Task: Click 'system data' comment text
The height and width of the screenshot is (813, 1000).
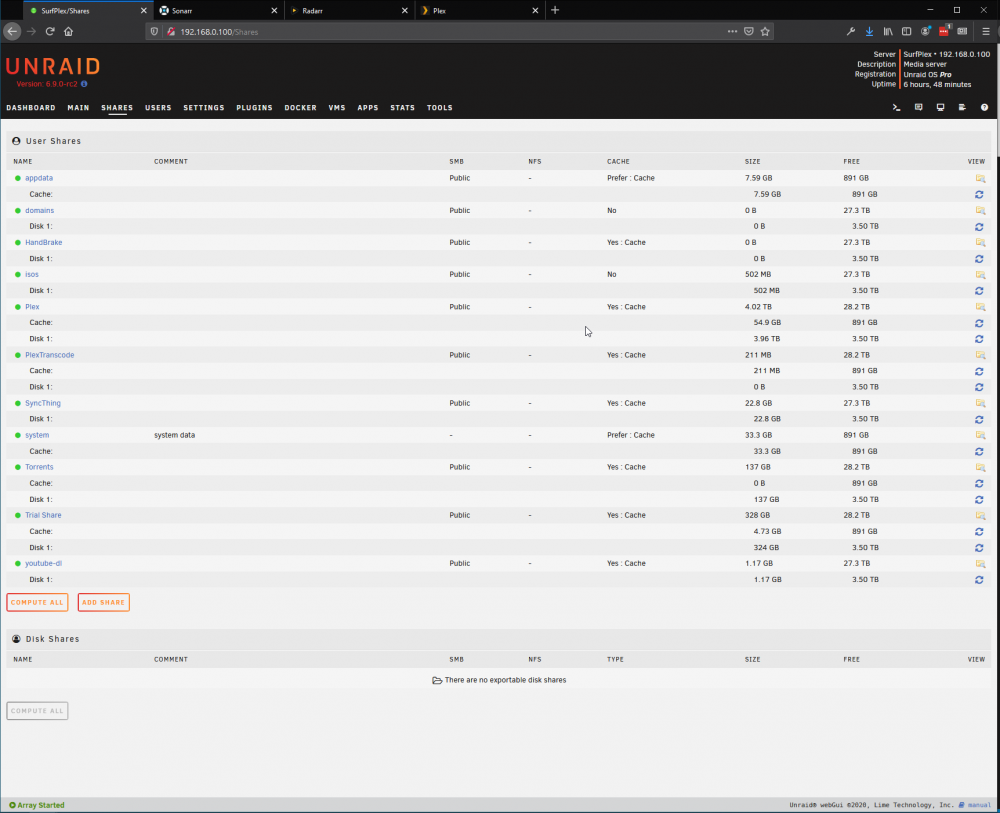Action: point(175,436)
